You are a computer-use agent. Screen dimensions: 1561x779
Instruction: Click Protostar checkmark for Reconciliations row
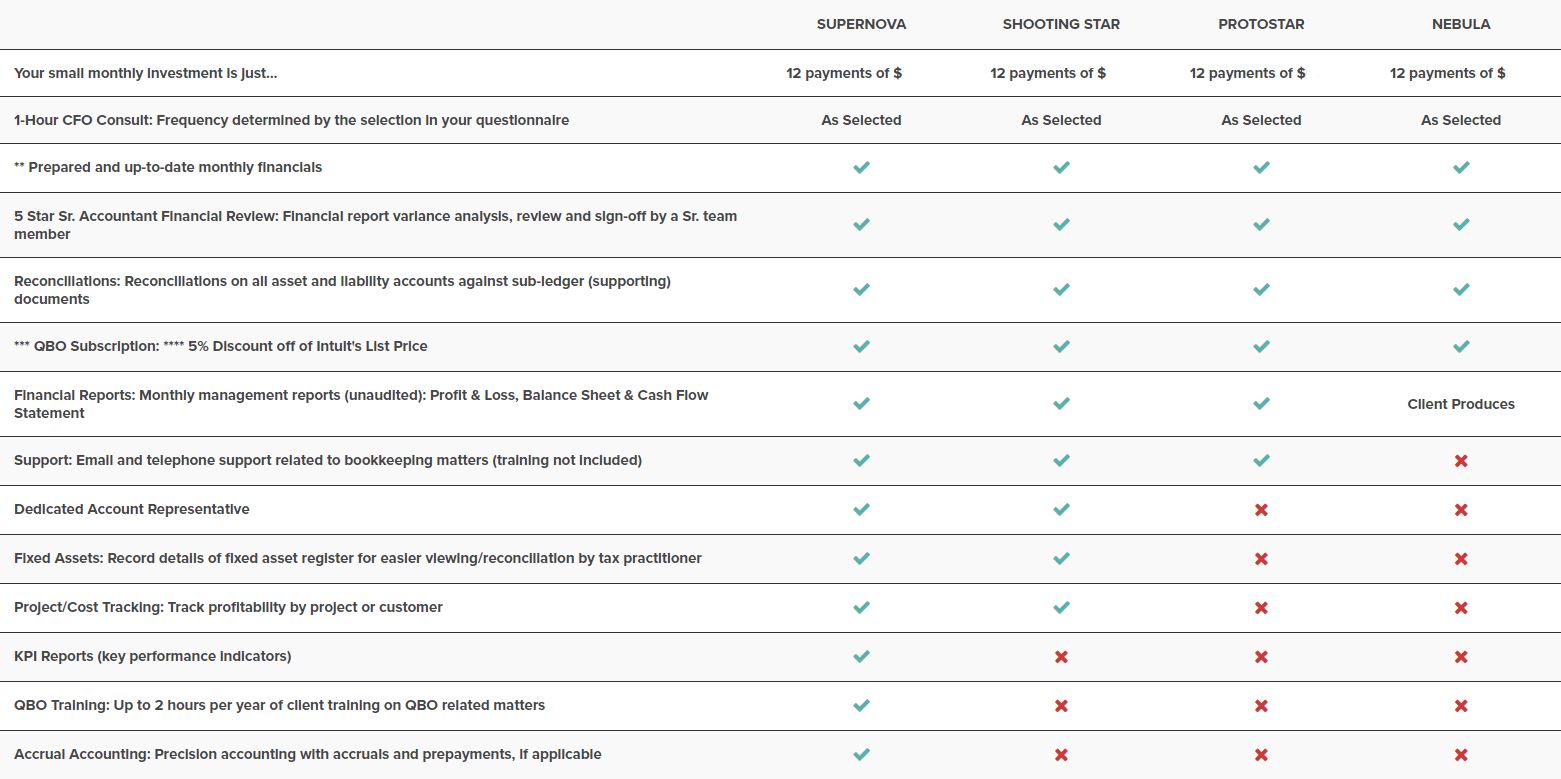click(1261, 289)
